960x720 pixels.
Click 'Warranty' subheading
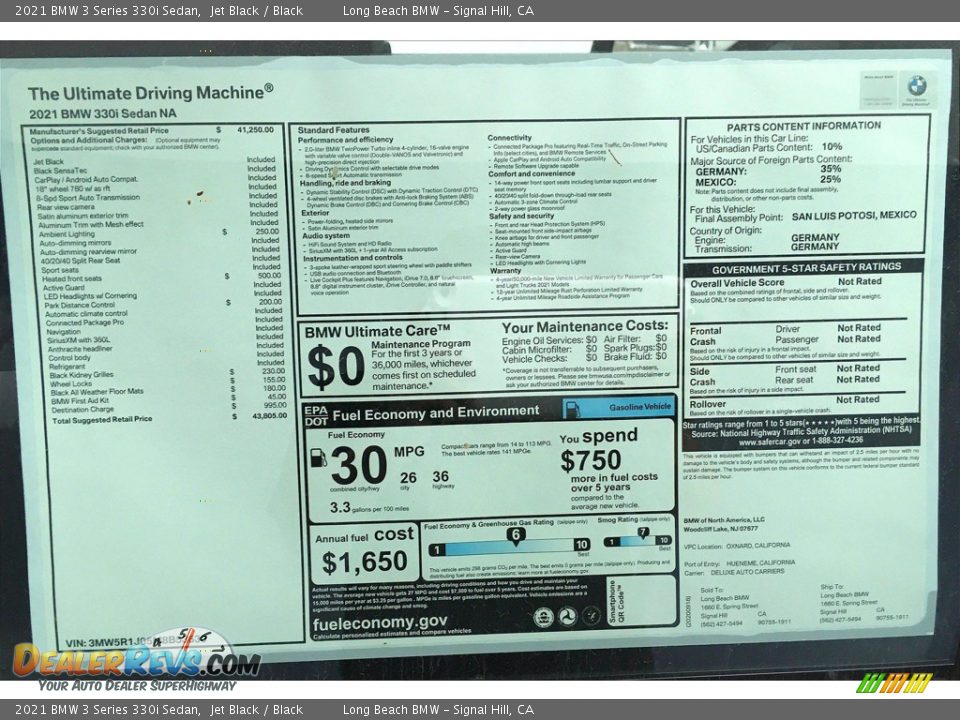click(x=505, y=270)
